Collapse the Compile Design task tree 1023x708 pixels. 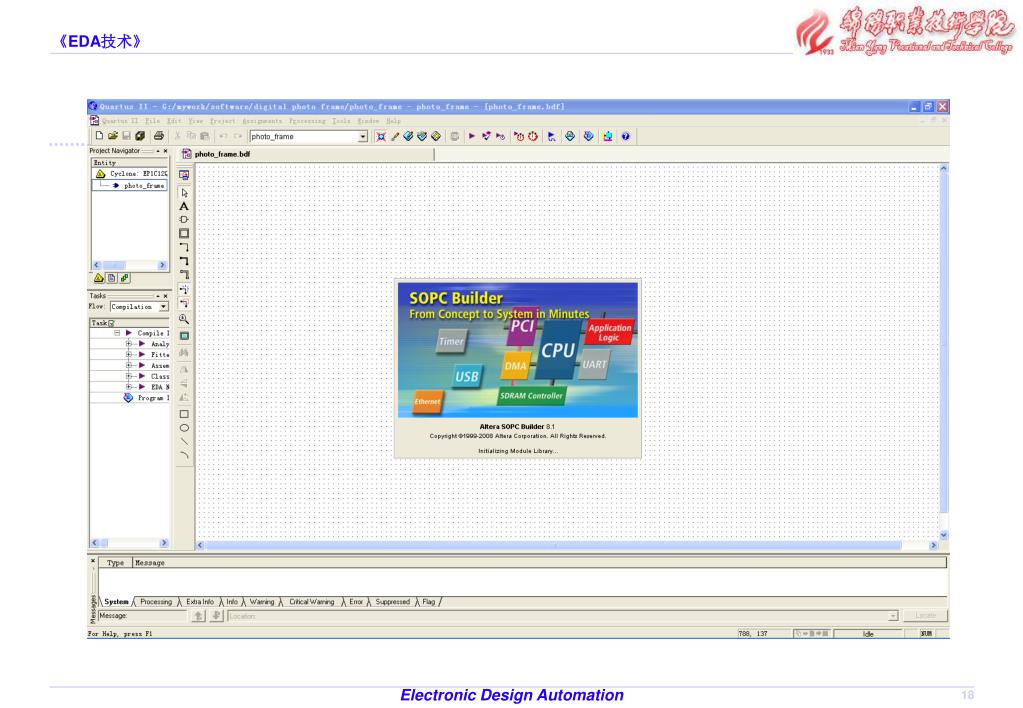coord(117,333)
